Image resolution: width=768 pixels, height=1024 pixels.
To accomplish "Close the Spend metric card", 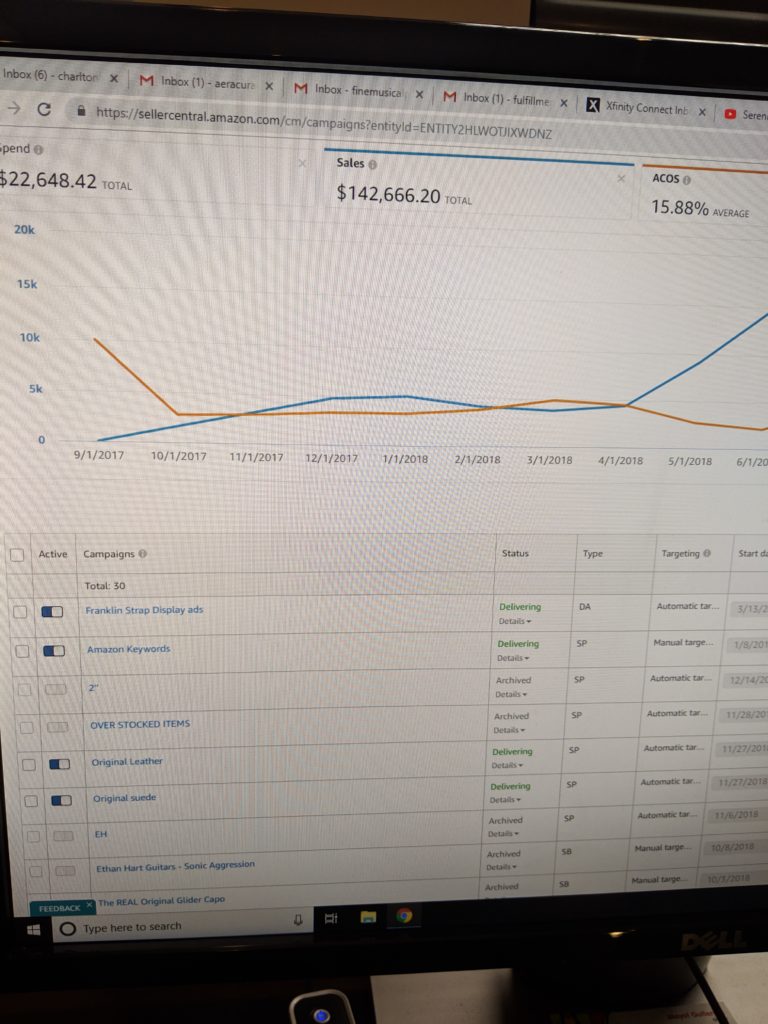I will [x=302, y=163].
